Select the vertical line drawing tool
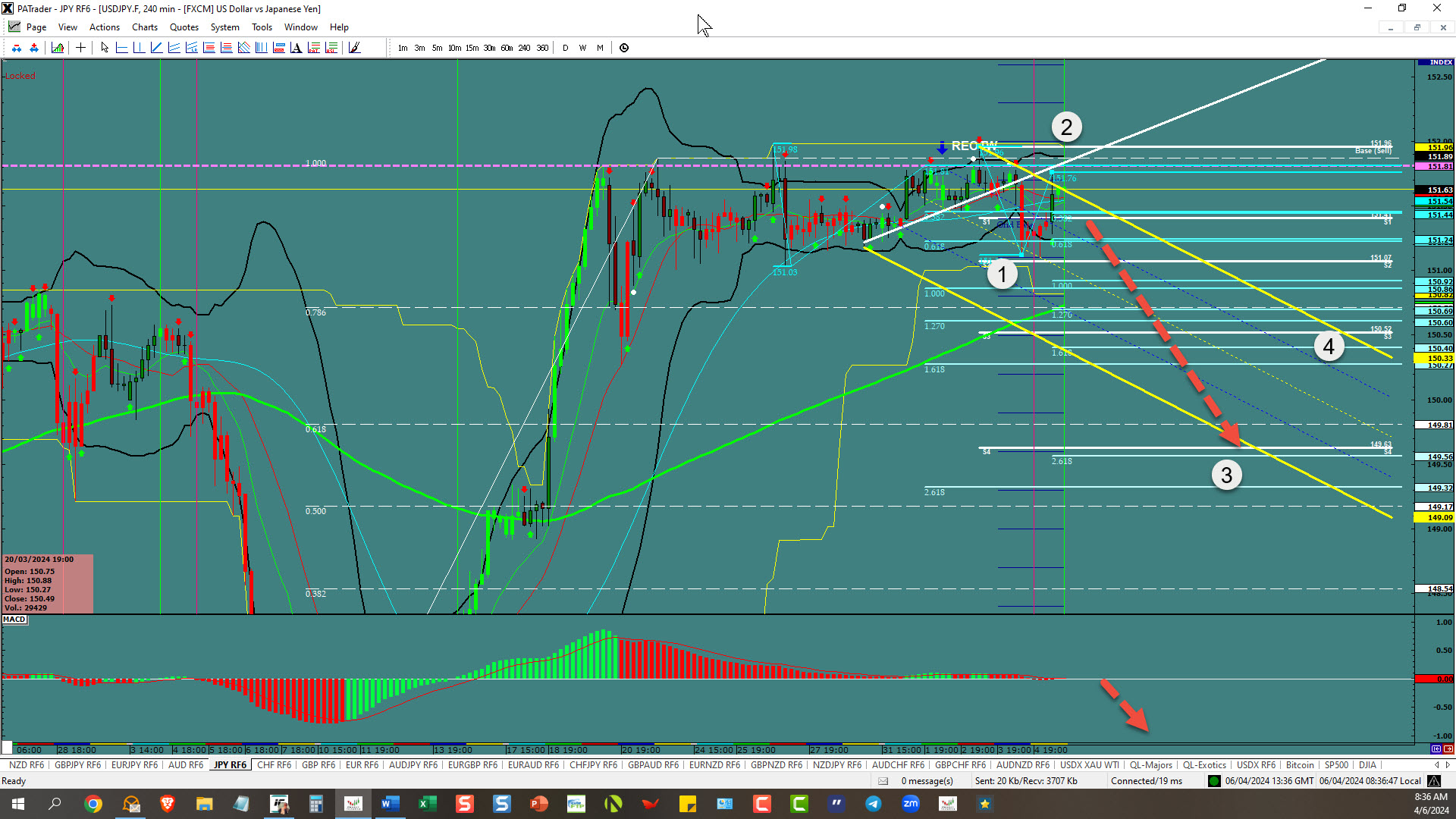 coord(139,48)
